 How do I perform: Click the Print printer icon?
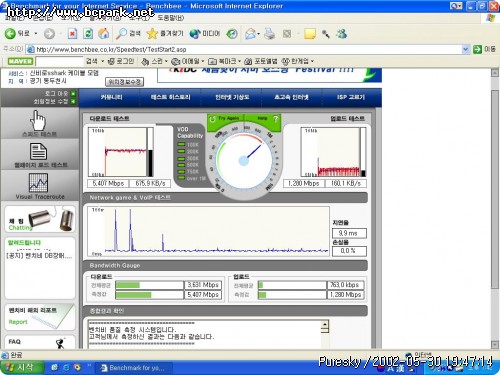[x=269, y=34]
